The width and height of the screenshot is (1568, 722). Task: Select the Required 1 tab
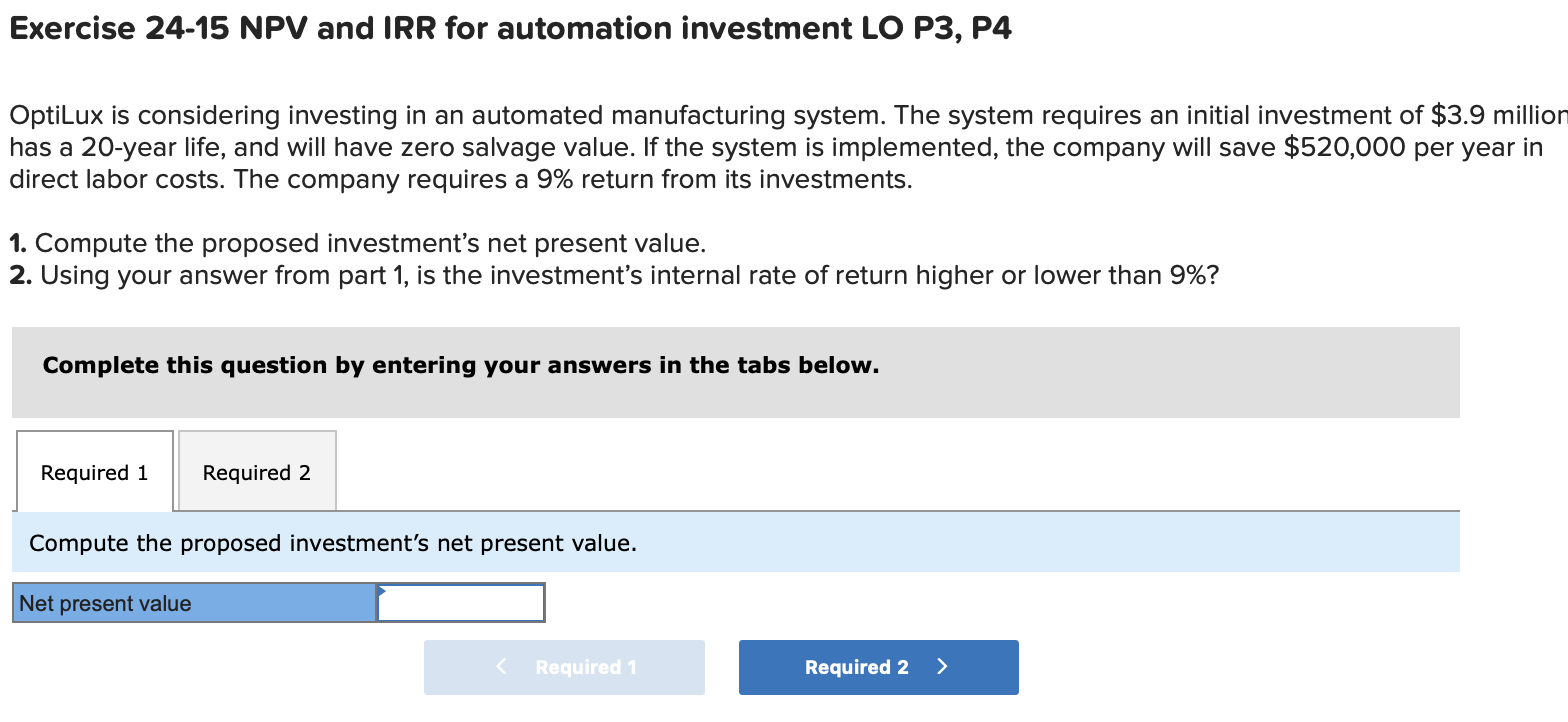93,471
